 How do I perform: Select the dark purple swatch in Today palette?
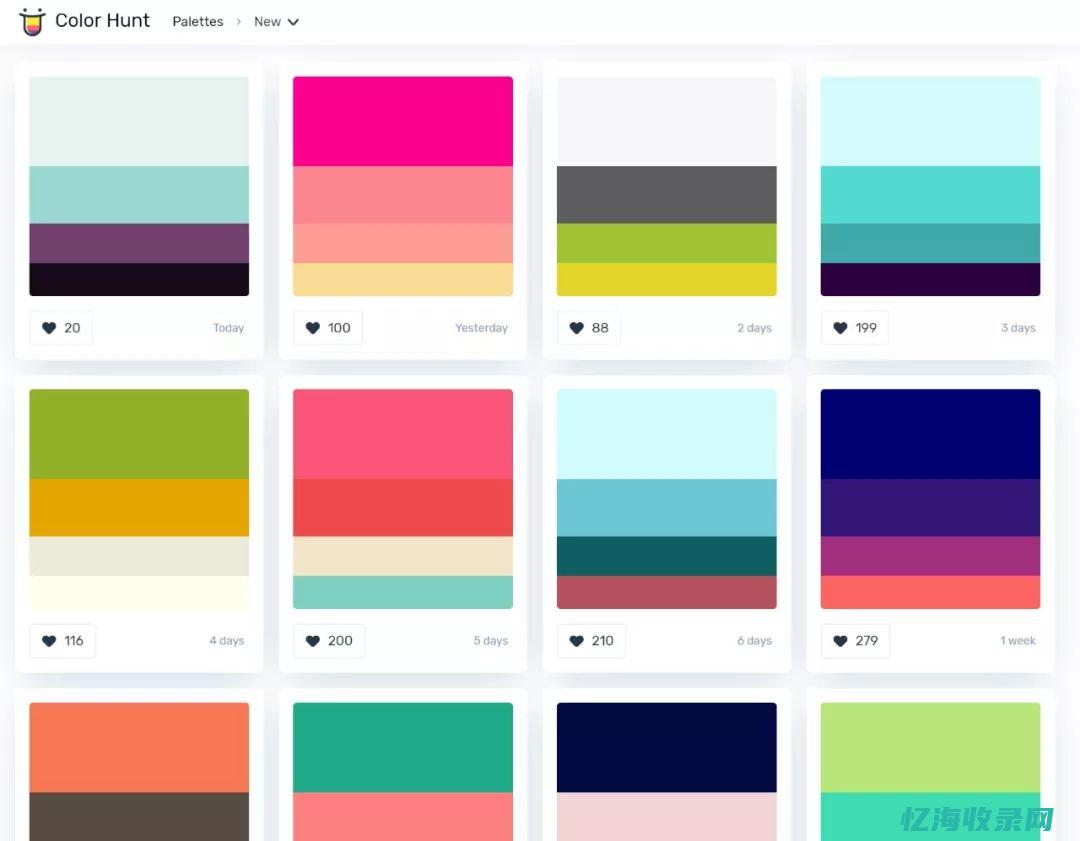pyautogui.click(x=139, y=243)
